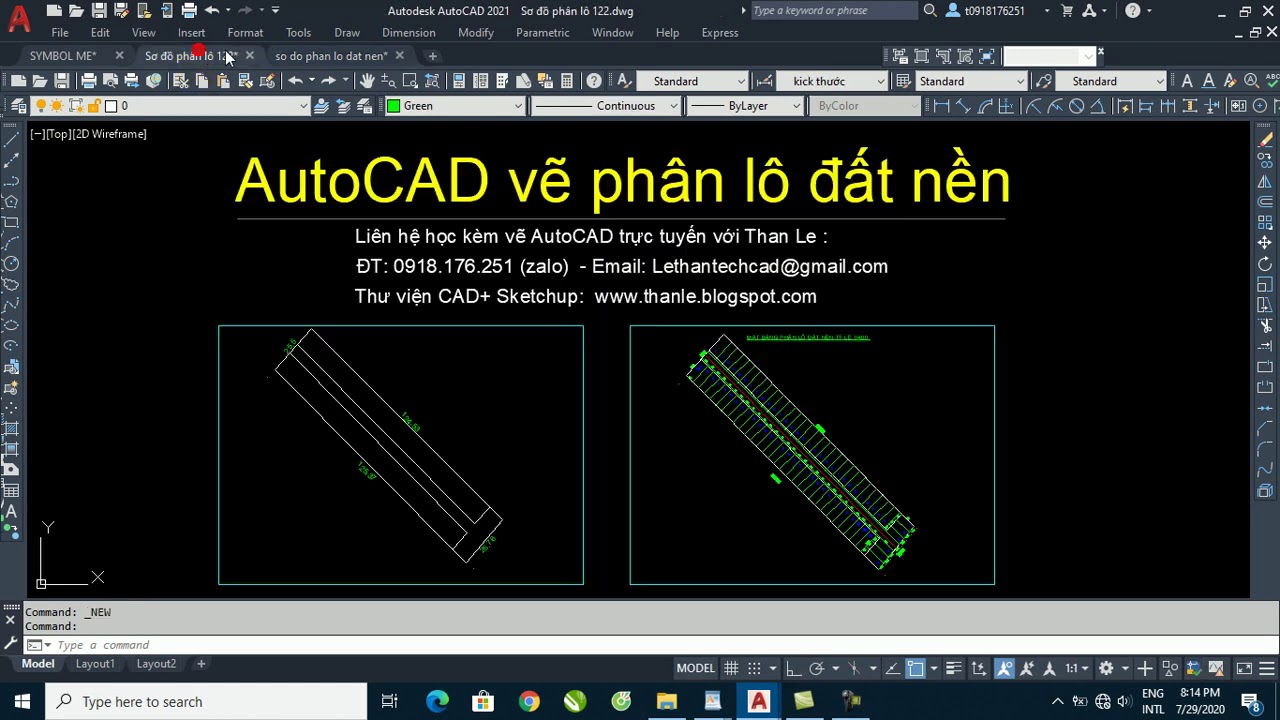1280x720 pixels.
Task: Open the Dimension menu
Action: pyautogui.click(x=409, y=33)
